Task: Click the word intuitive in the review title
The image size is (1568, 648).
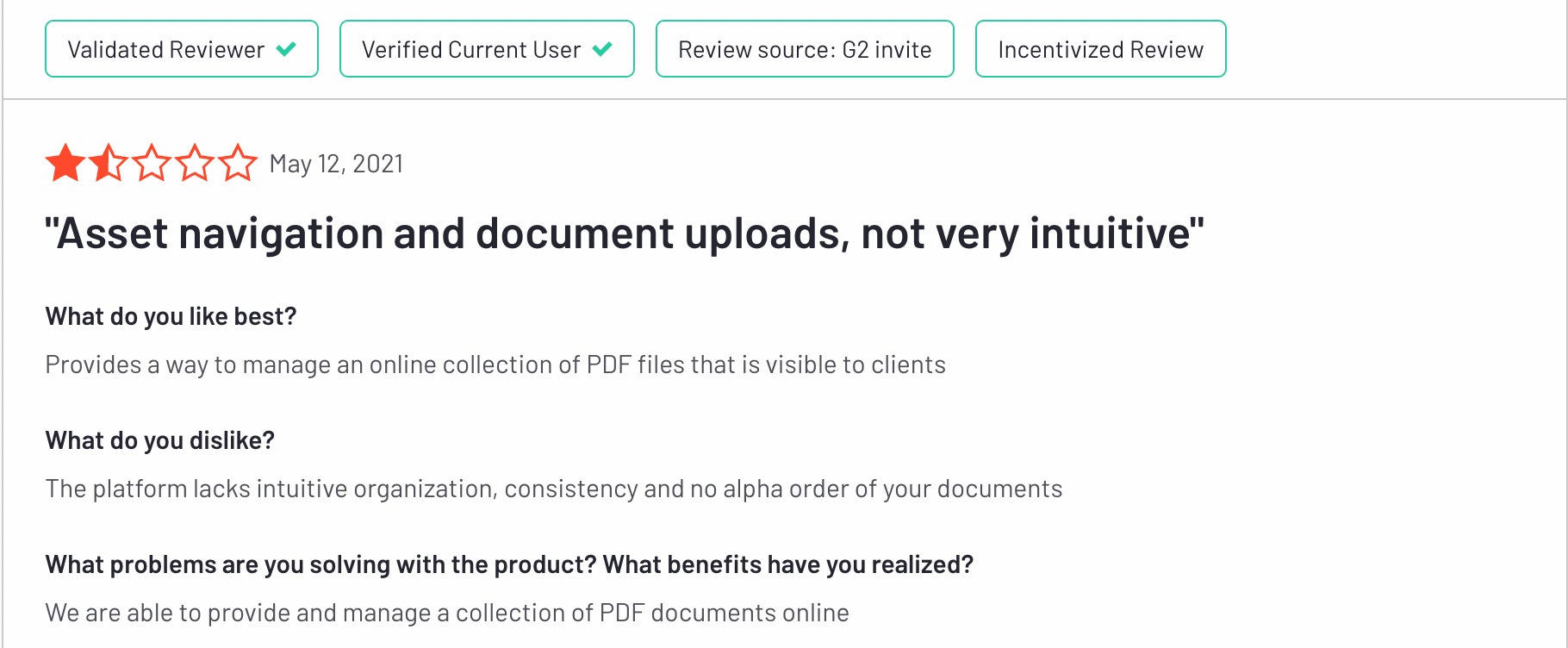Action: pos(1111,234)
